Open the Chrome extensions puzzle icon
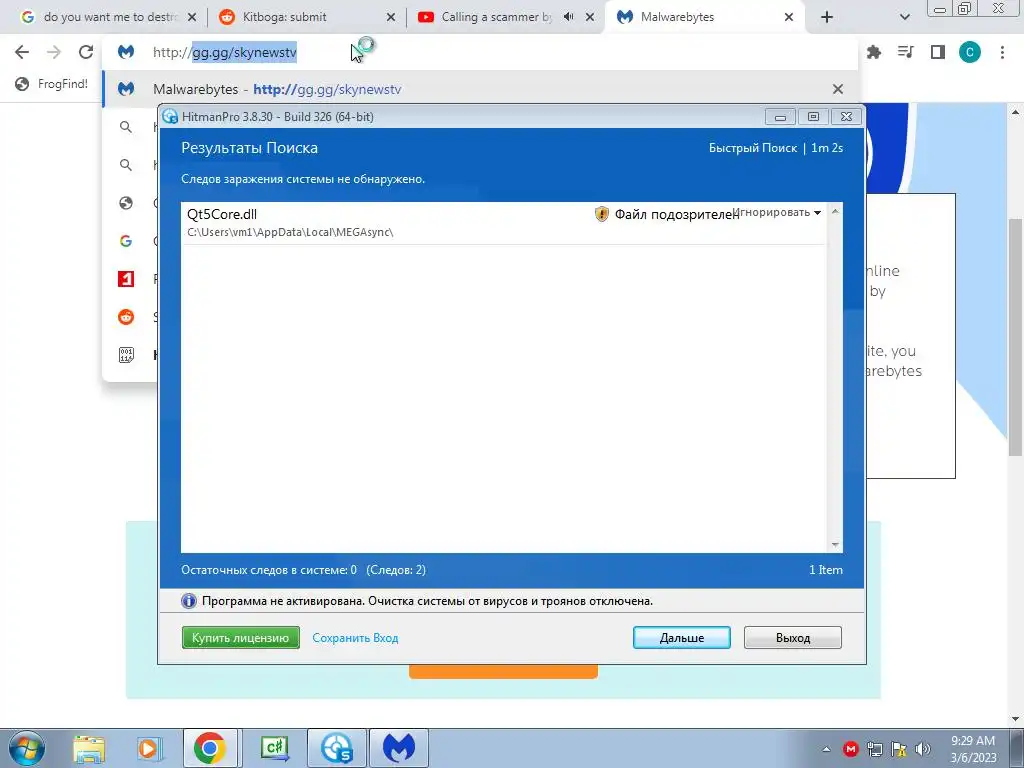The image size is (1024, 768). coord(874,52)
